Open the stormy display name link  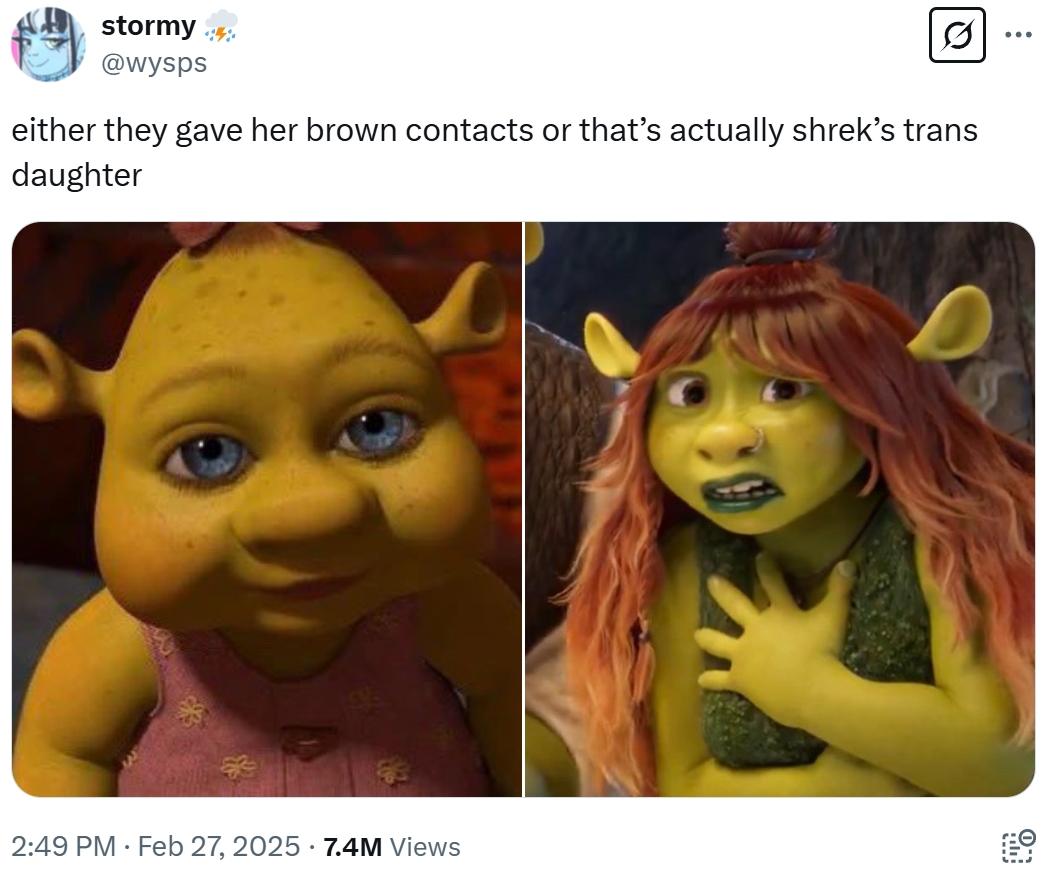148,26
